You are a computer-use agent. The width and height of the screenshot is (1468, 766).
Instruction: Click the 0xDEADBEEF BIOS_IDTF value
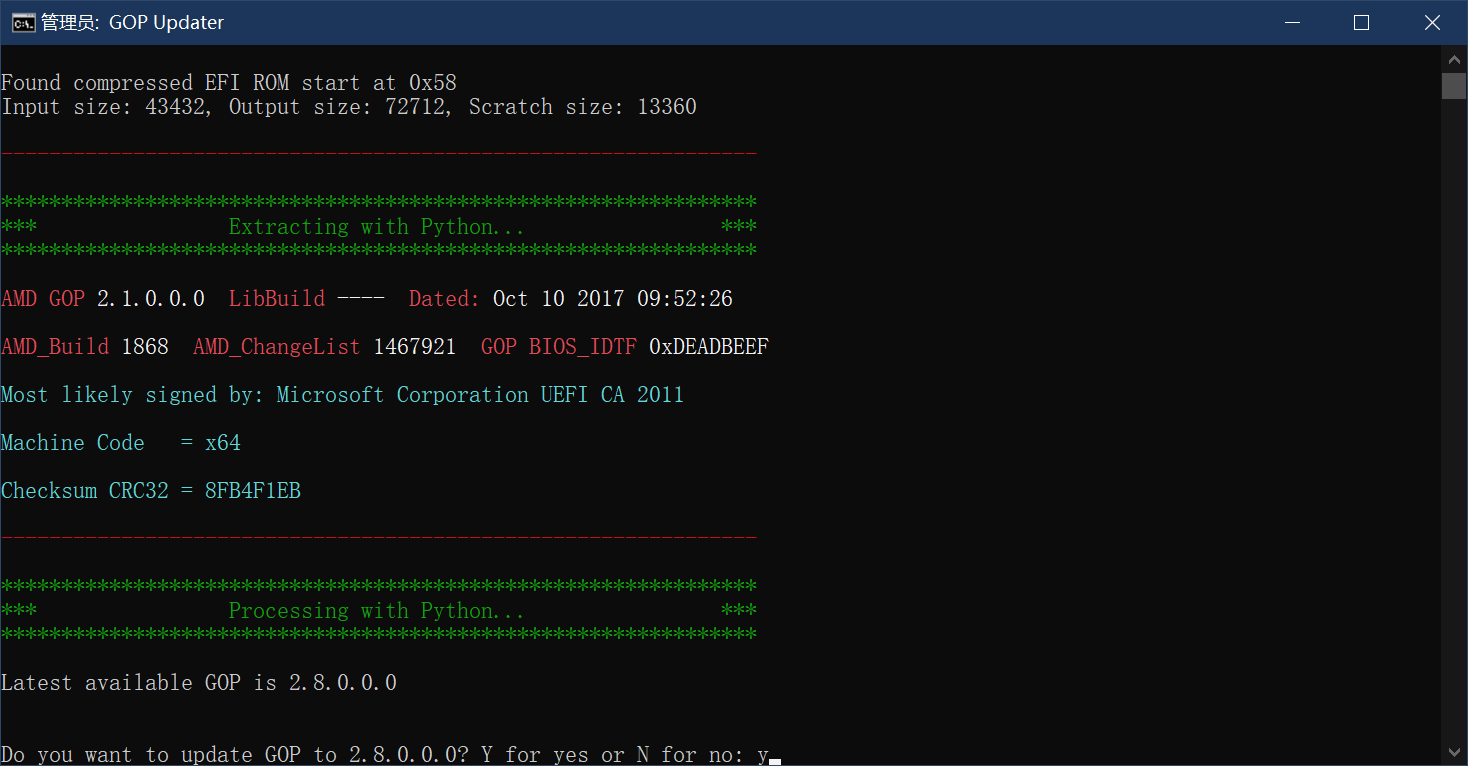point(708,347)
